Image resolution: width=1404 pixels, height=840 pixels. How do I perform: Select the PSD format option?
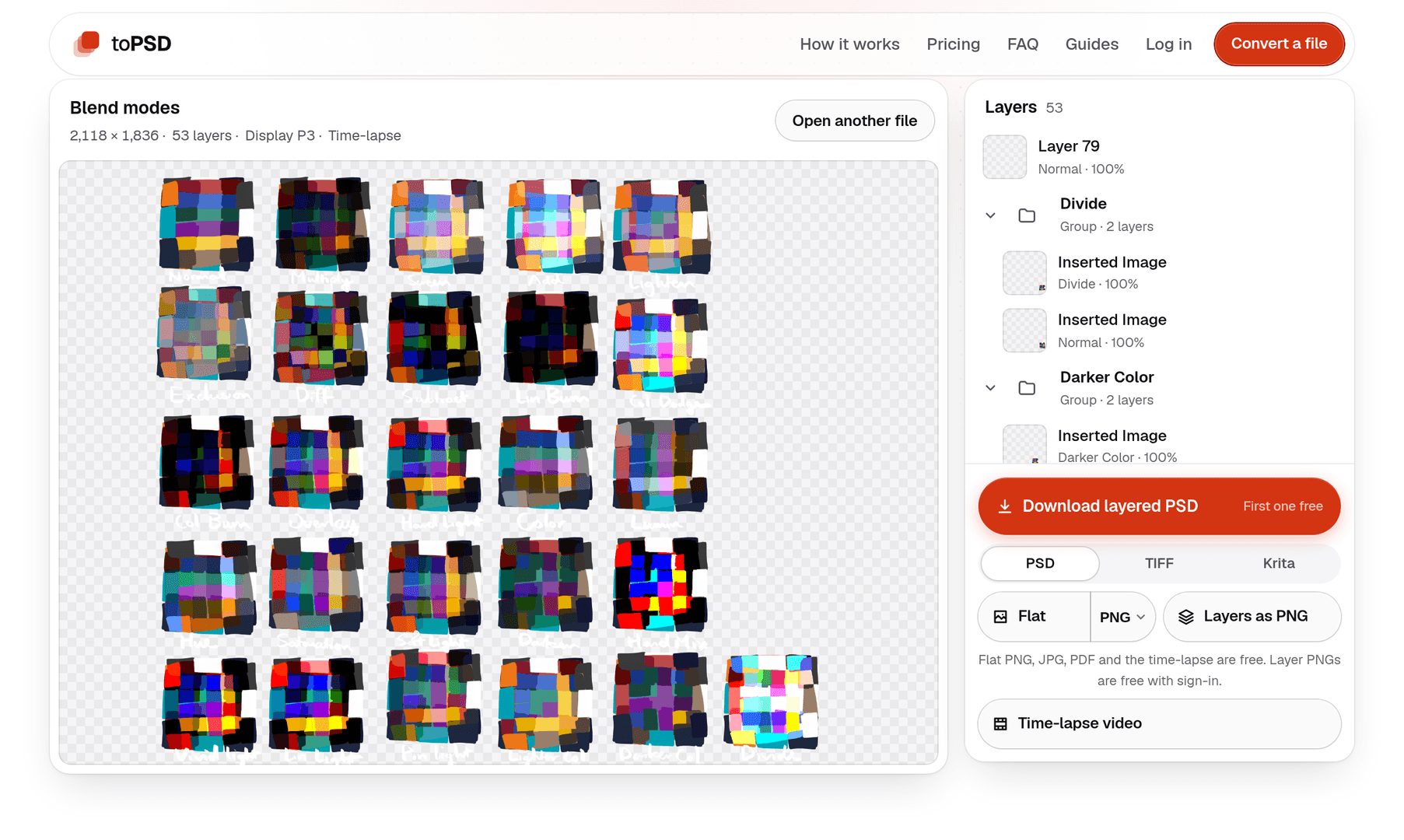point(1040,563)
